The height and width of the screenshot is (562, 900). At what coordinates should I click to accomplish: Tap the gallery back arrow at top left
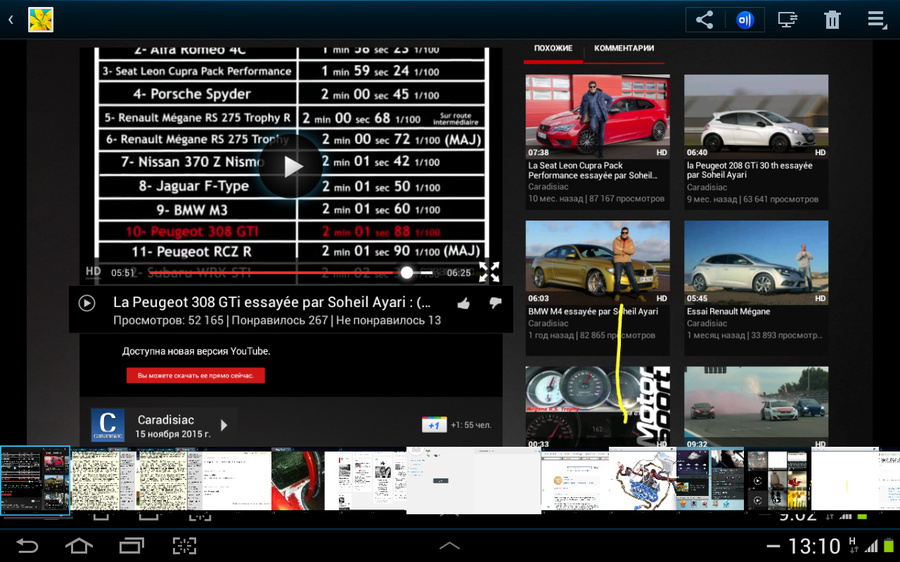10,20
